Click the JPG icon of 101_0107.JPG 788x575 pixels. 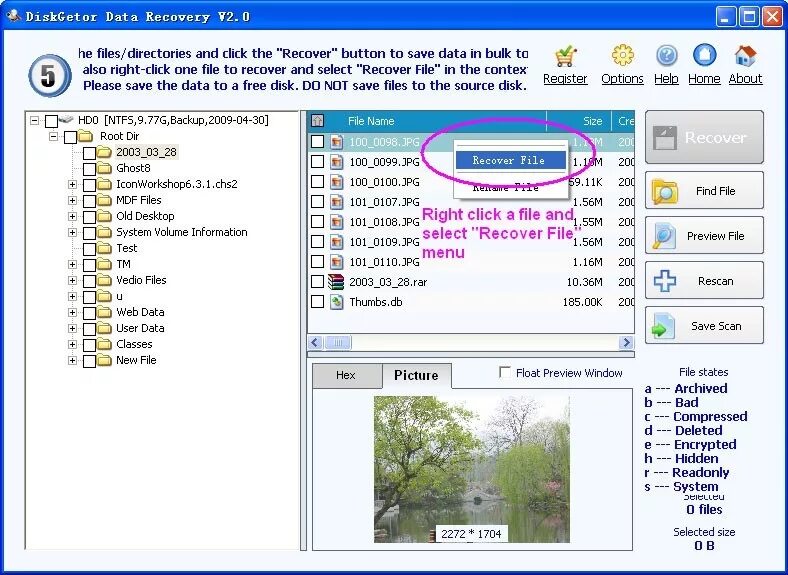click(x=336, y=202)
